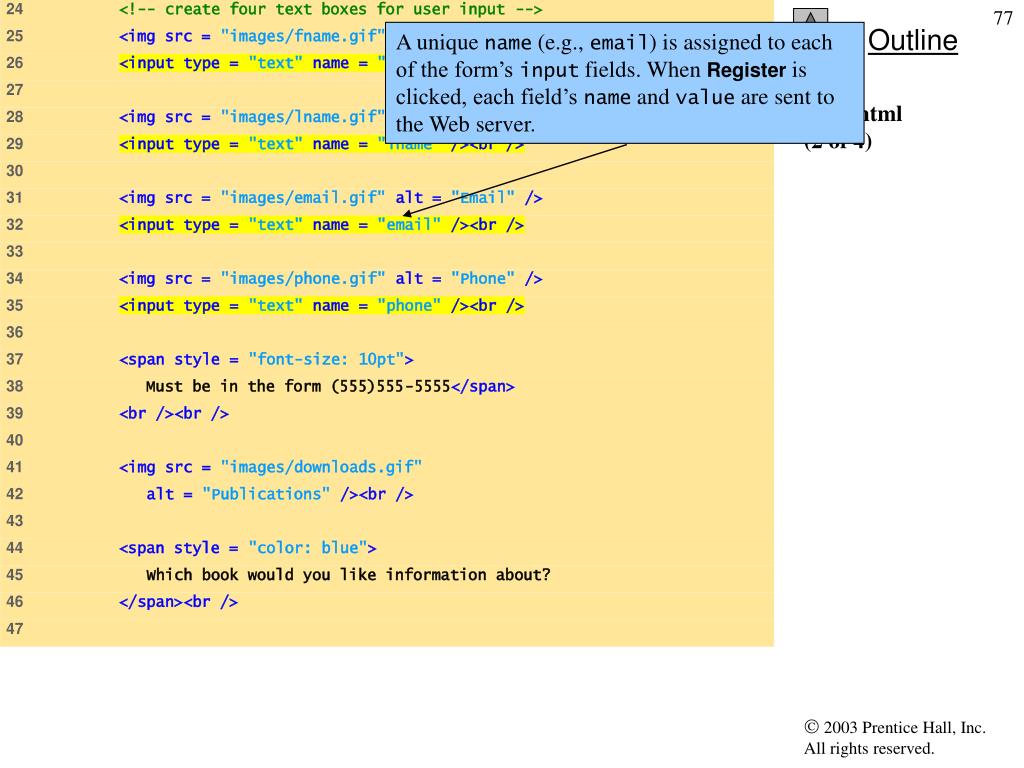This screenshot has height=768, width=1024.
Task: Click line number 33
Action: point(14,251)
